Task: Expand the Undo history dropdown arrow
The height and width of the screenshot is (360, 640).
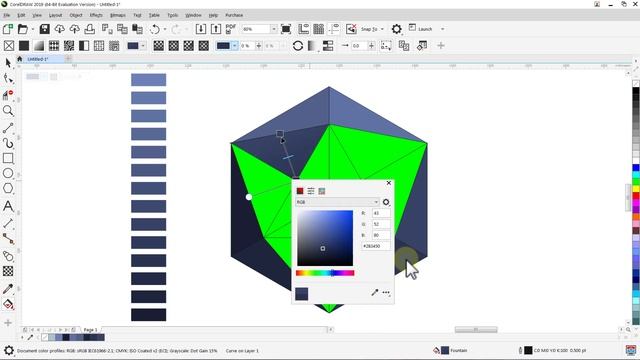Action: (165, 29)
